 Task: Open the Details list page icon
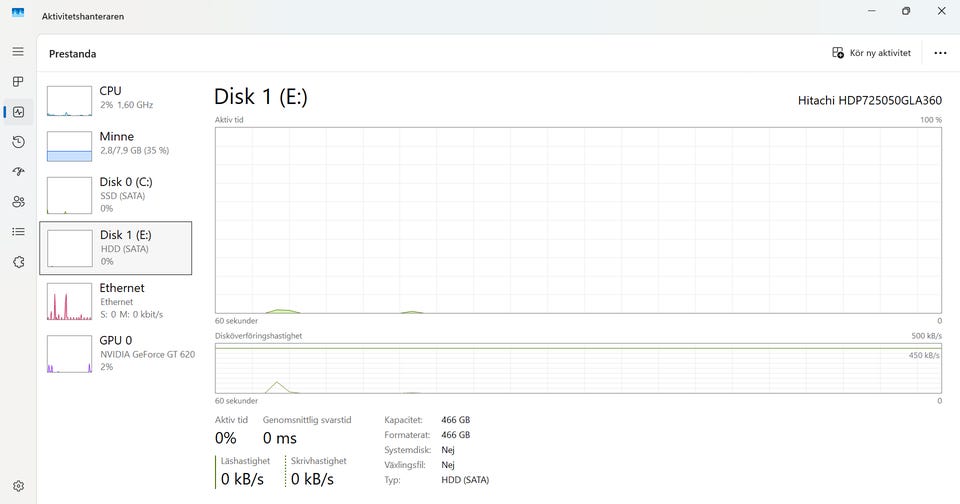point(18,231)
